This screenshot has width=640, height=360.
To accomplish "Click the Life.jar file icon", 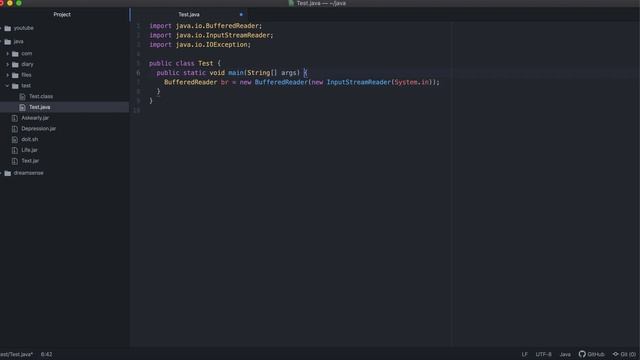I will [x=15, y=150].
